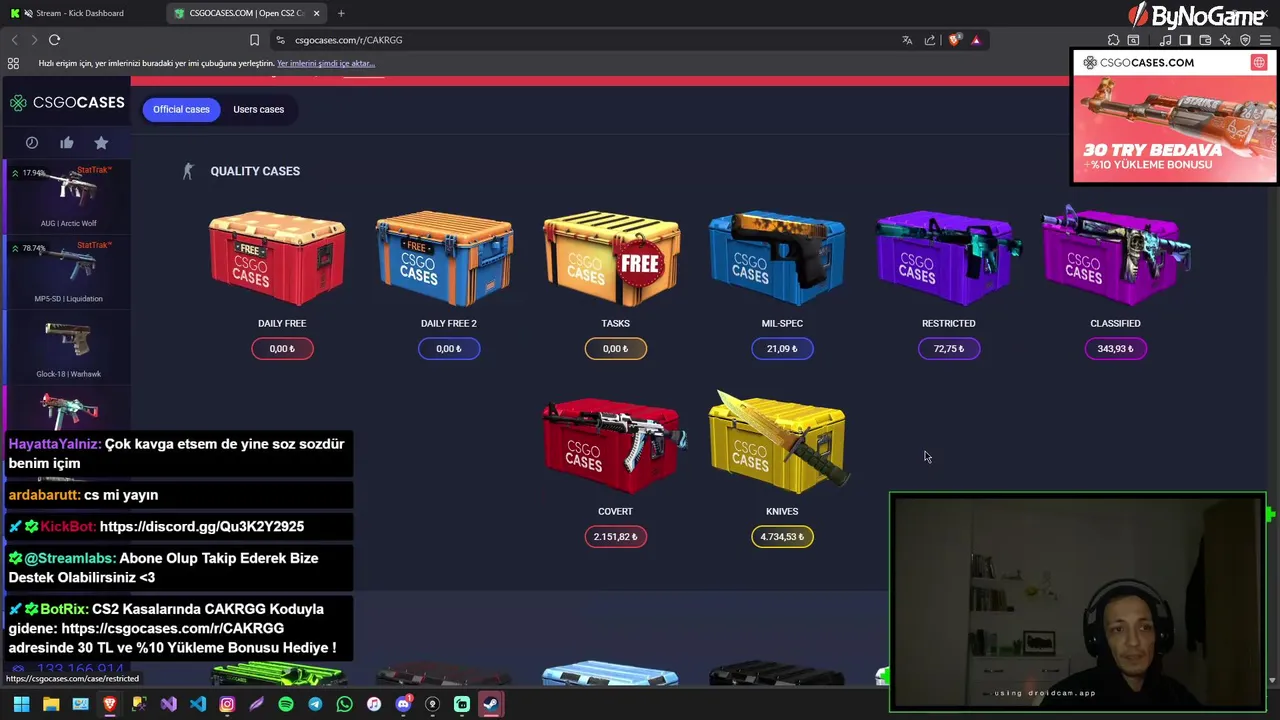Open Instagram from the taskbar

227,704
